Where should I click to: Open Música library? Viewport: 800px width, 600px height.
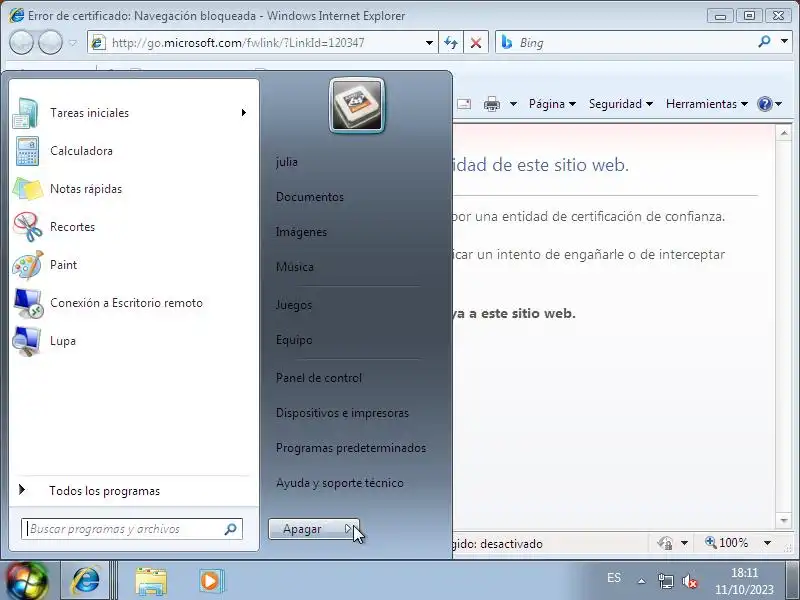pyautogui.click(x=294, y=267)
